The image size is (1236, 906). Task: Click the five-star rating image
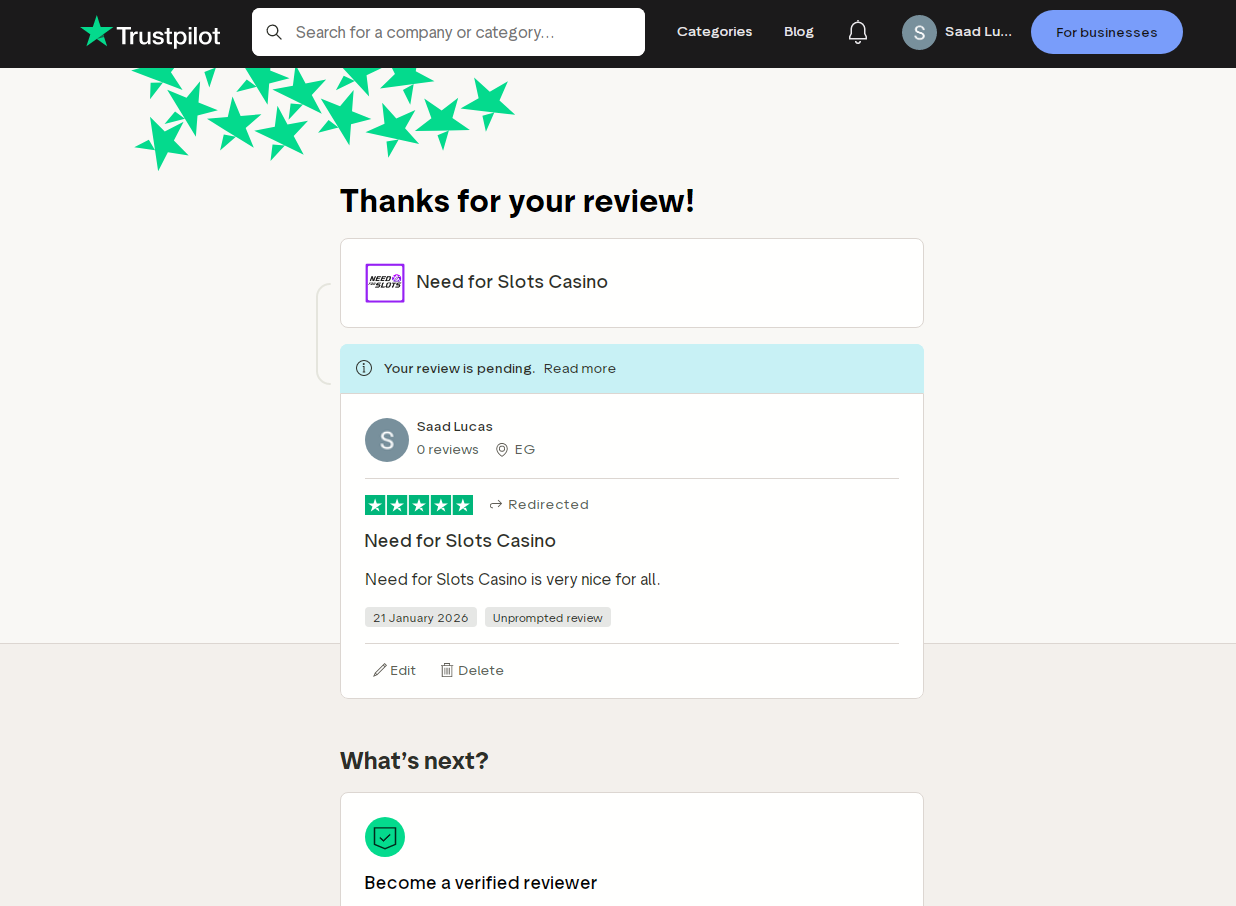(x=419, y=505)
